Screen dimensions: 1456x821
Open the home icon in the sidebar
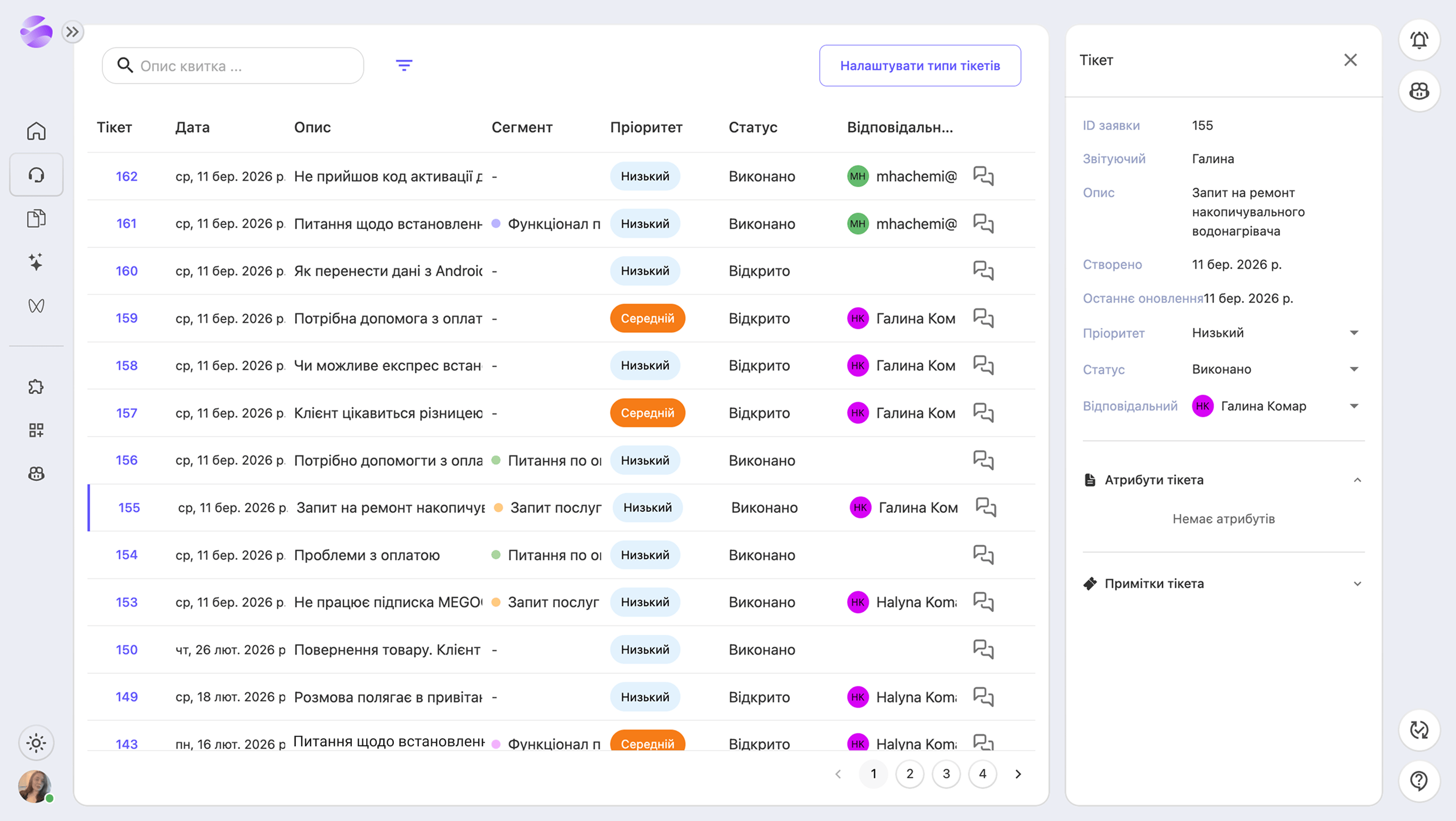pos(36,131)
